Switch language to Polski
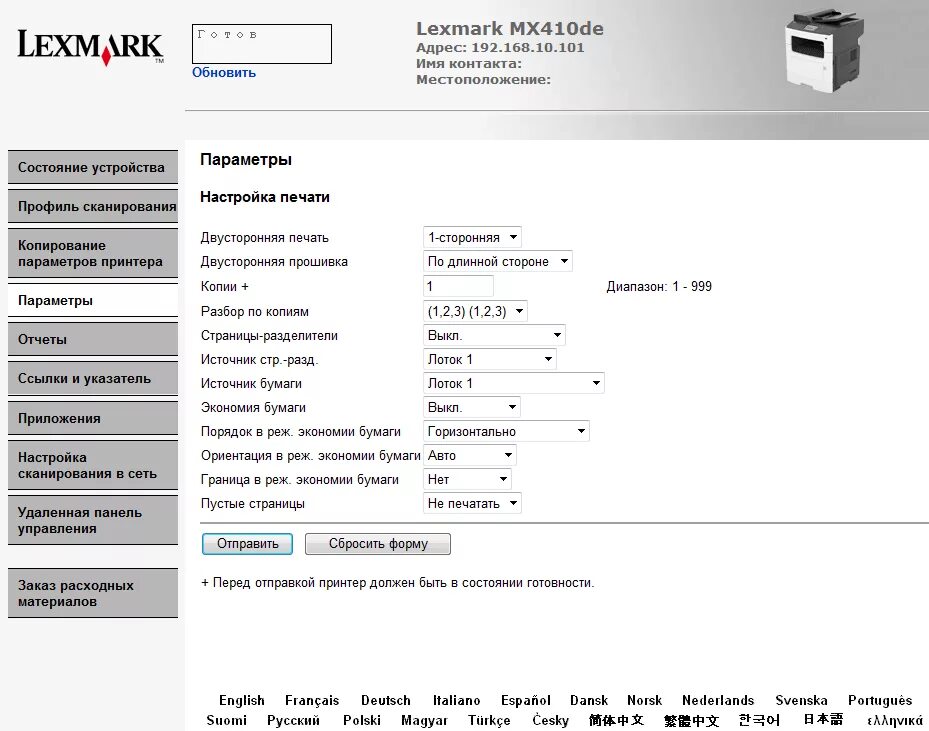Viewport: 929px width, 731px height. point(361,720)
